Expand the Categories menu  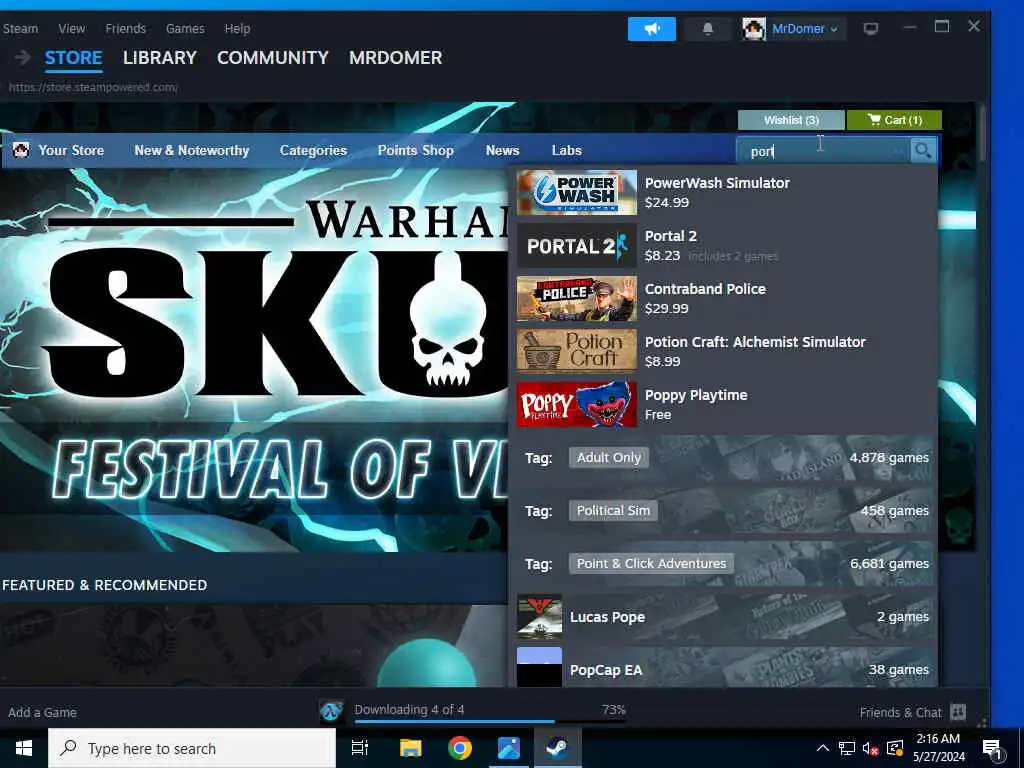(x=313, y=150)
